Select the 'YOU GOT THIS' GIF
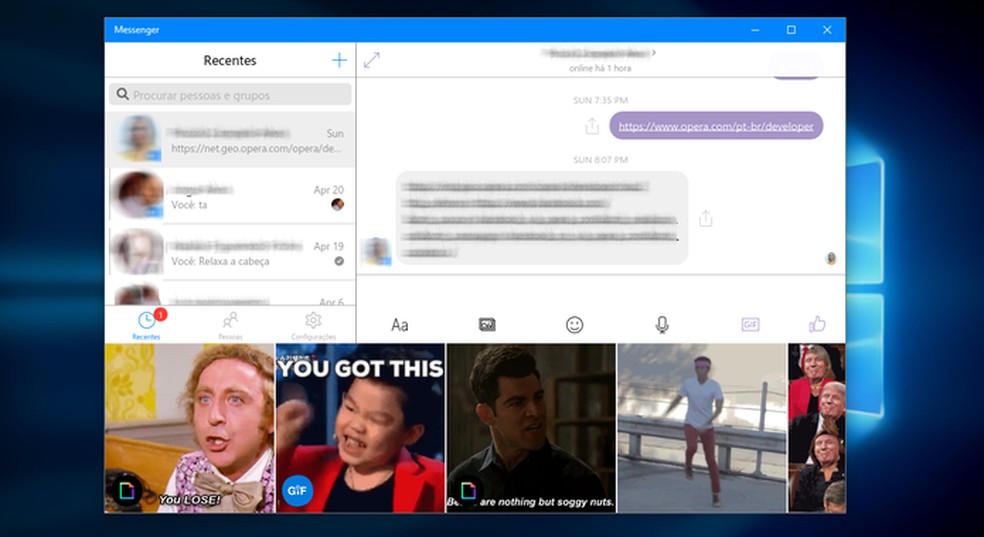This screenshot has width=984, height=537. coord(360,428)
